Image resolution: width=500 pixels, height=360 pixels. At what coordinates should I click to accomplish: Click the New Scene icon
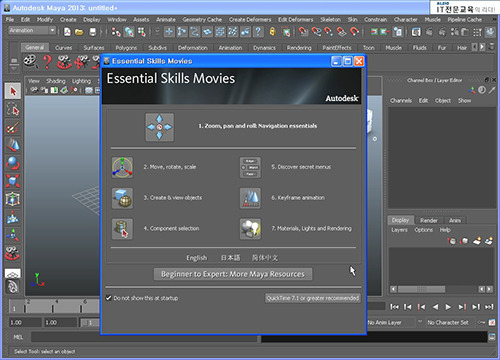67,32
